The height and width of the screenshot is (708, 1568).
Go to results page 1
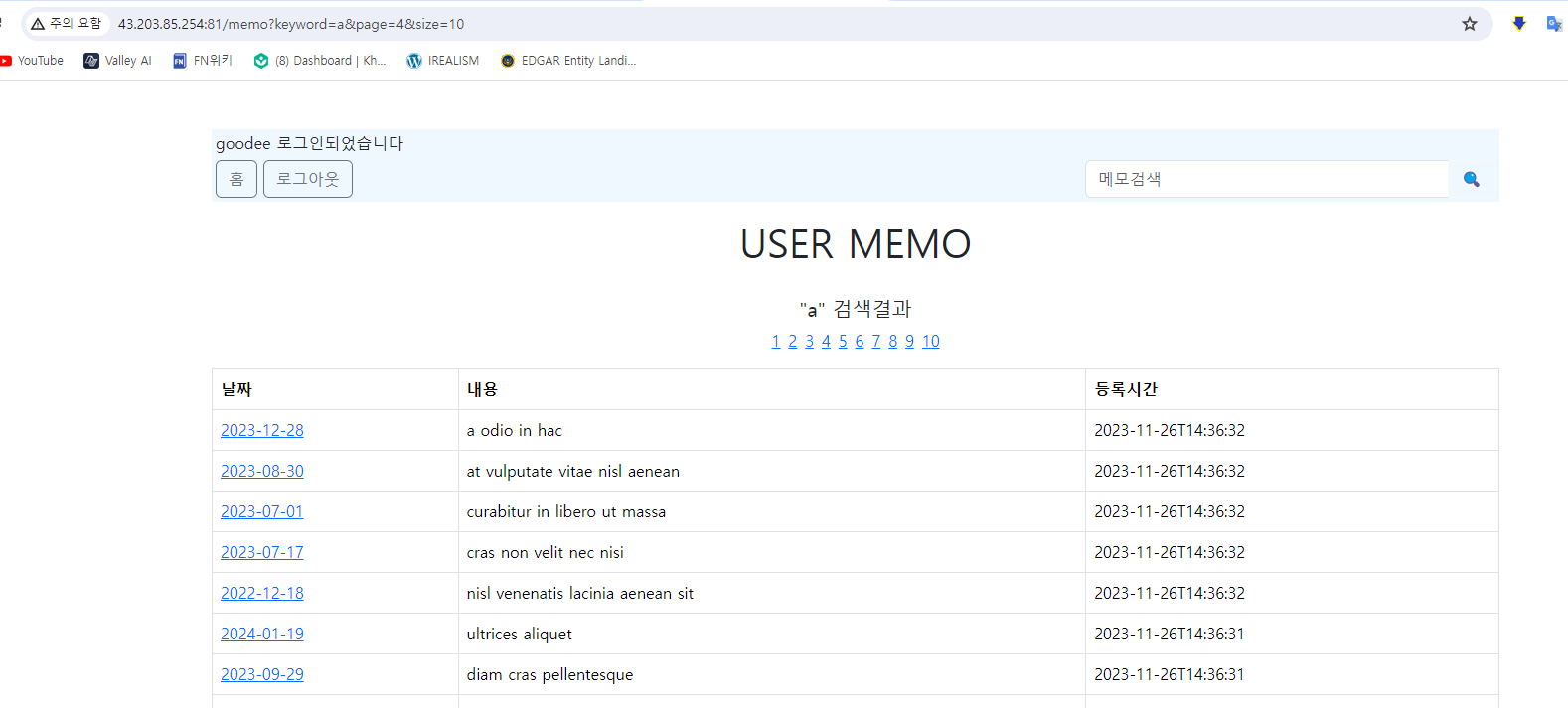tap(776, 341)
